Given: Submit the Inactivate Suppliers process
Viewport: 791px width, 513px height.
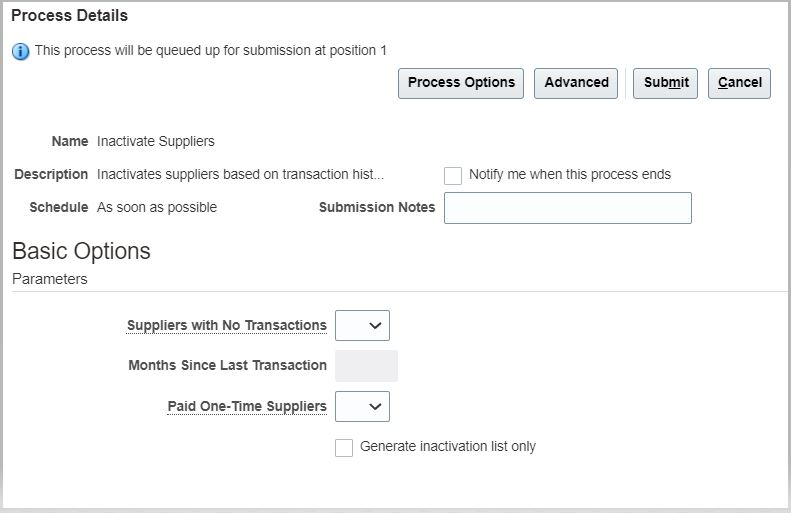Looking at the screenshot, I should coord(665,83).
